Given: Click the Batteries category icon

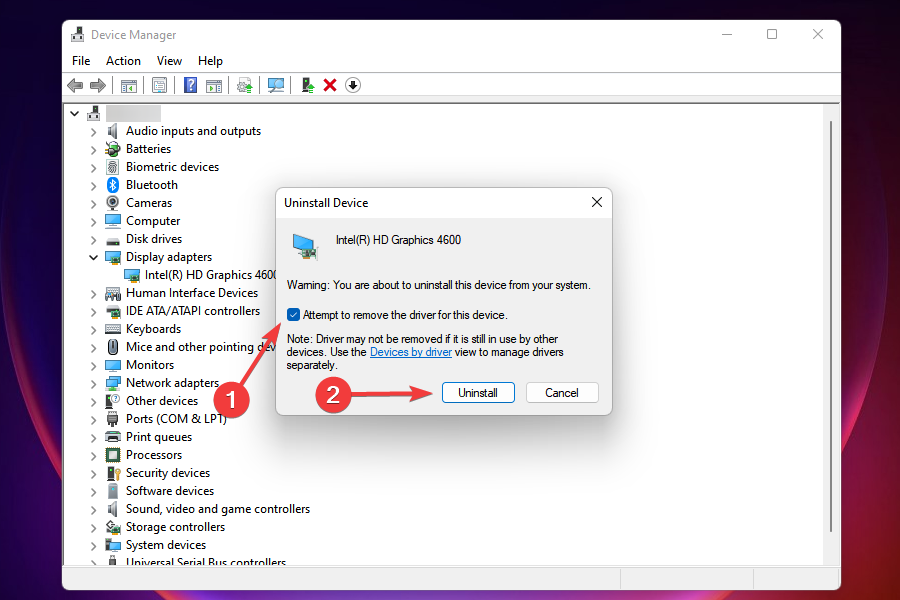Looking at the screenshot, I should [113, 149].
